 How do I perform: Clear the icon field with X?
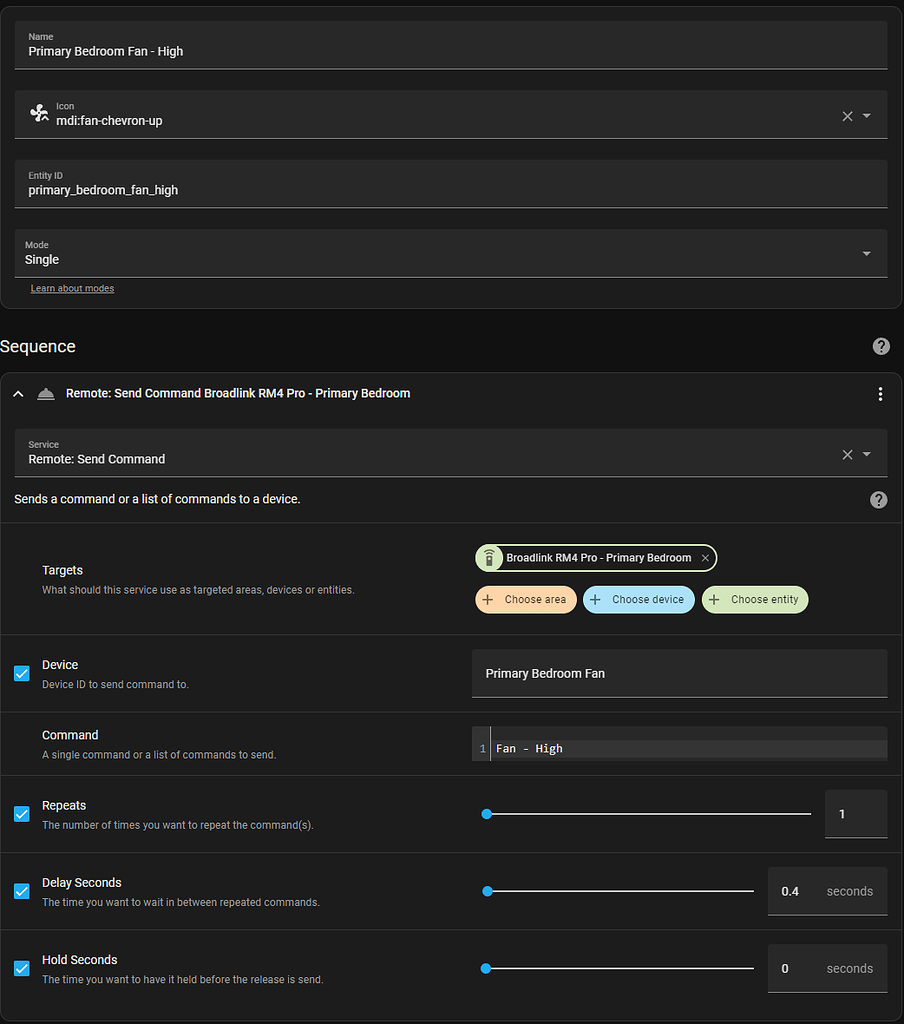coord(847,116)
